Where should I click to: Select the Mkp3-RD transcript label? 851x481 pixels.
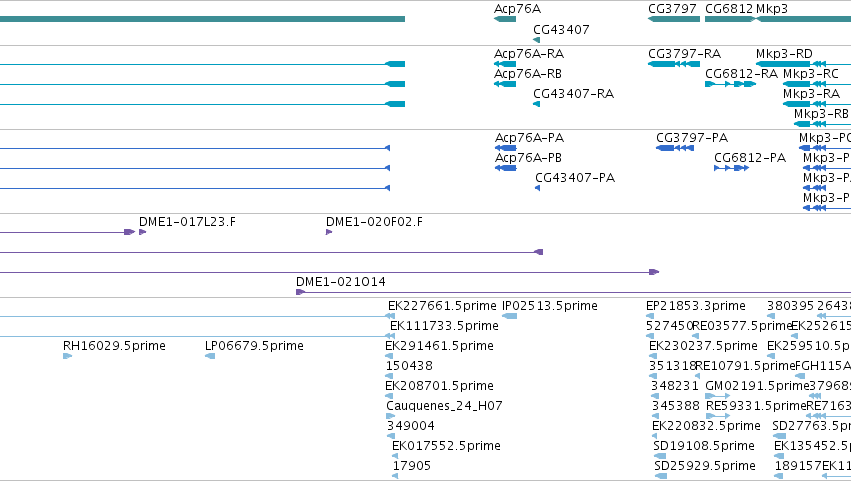(784, 54)
